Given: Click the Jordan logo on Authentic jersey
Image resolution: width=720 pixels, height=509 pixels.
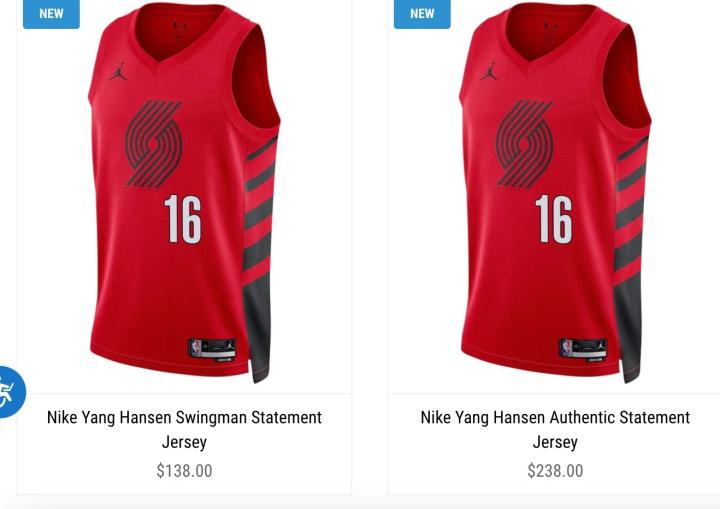Looking at the screenshot, I should [x=489, y=72].
